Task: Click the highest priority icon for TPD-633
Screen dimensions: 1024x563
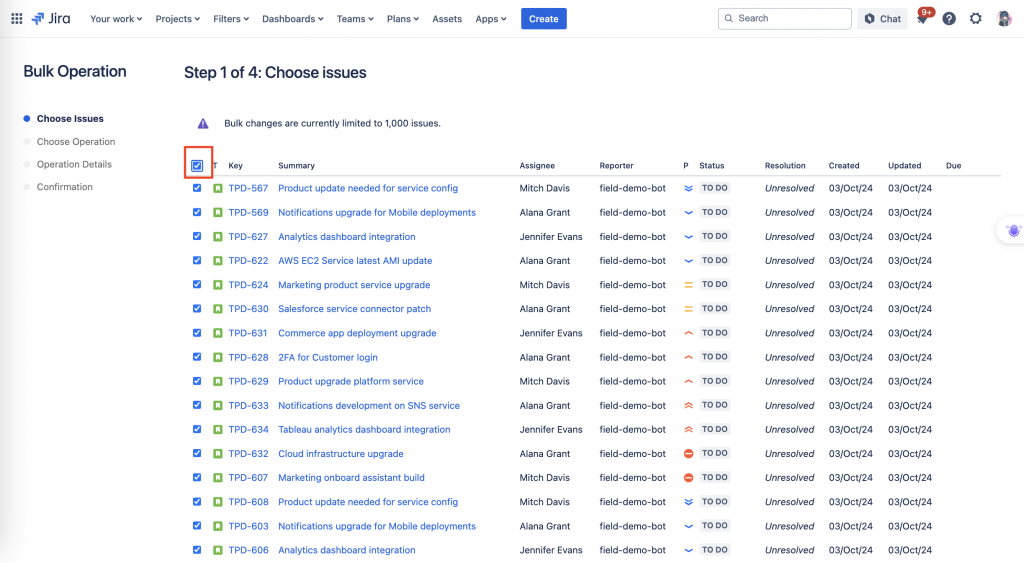Action: coord(688,406)
